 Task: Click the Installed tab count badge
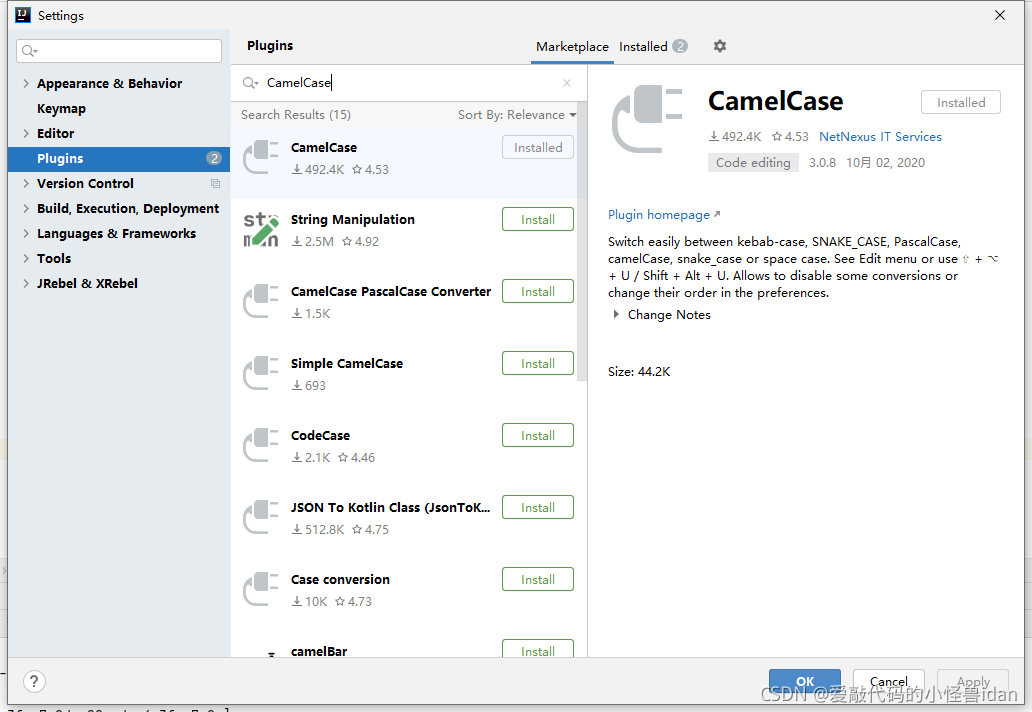point(681,46)
